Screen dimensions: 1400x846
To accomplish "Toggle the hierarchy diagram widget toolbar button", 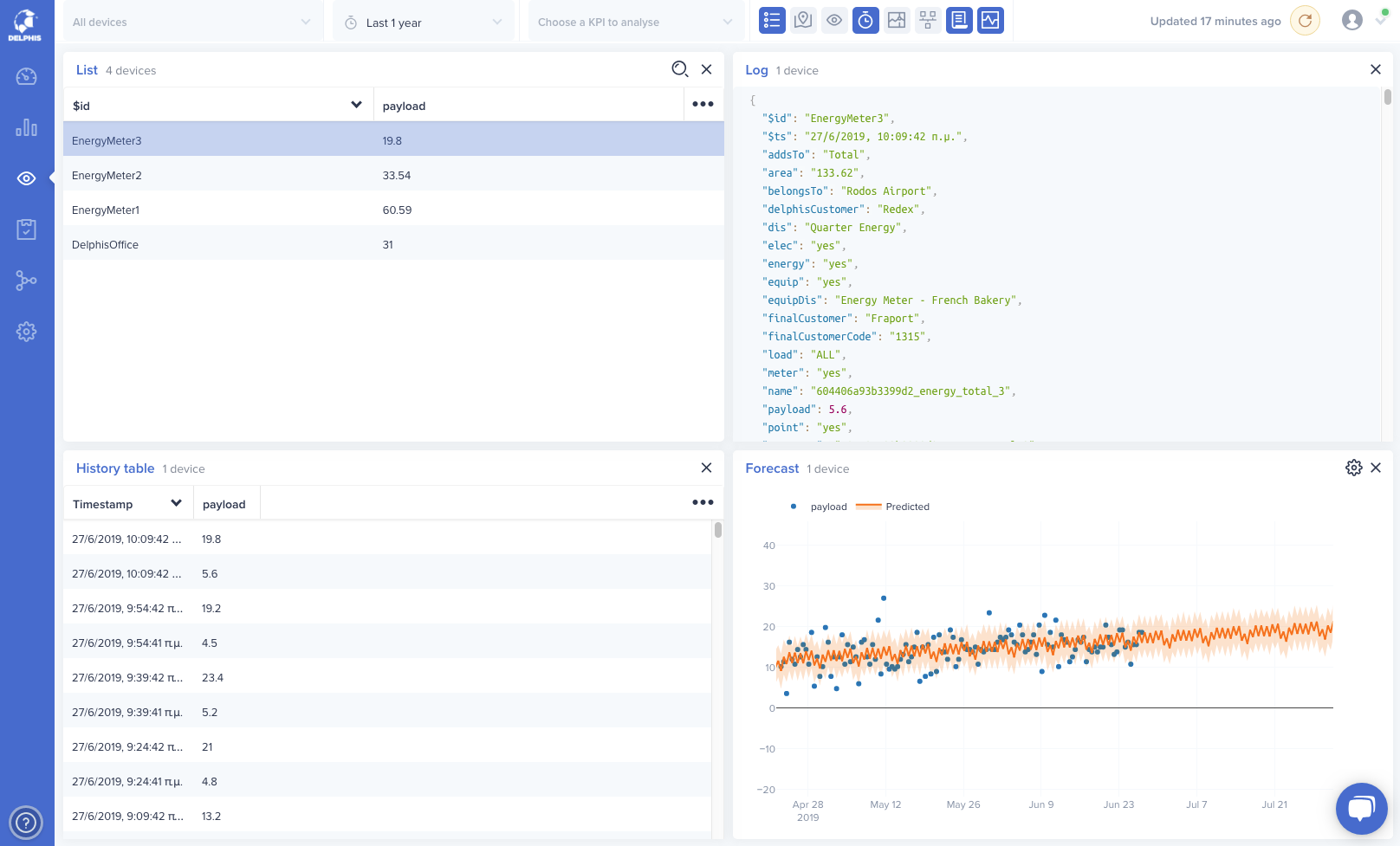I will point(928,20).
